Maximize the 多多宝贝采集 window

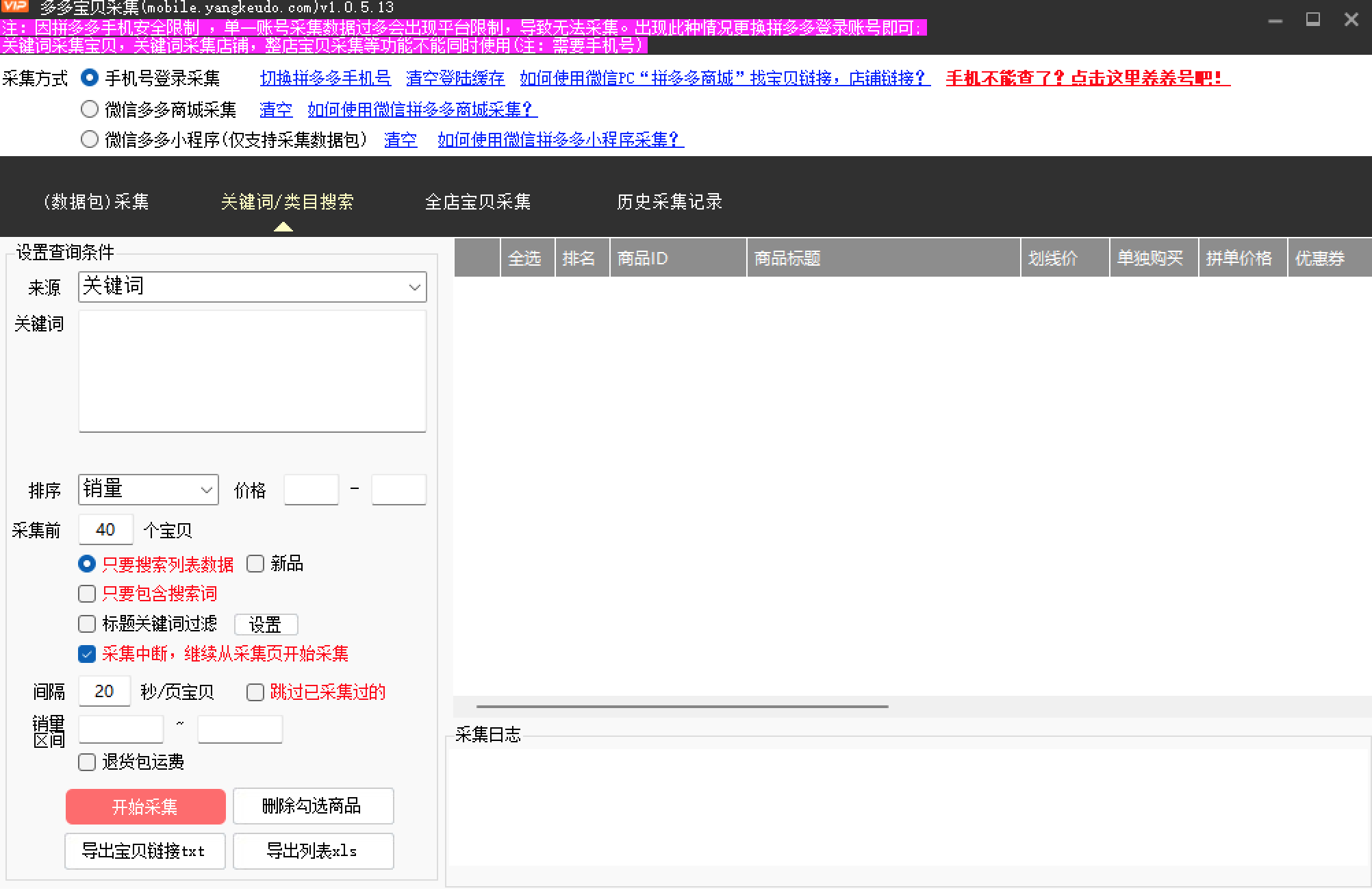1313,20
